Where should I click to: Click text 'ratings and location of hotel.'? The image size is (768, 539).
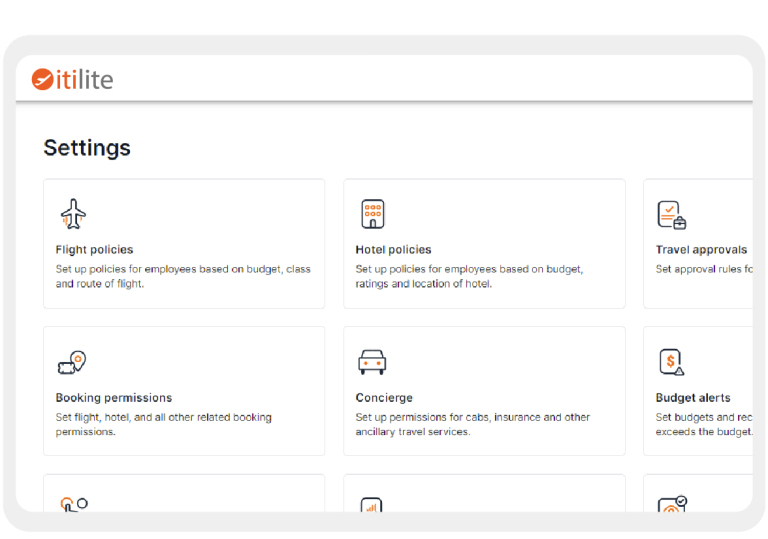click(x=424, y=284)
